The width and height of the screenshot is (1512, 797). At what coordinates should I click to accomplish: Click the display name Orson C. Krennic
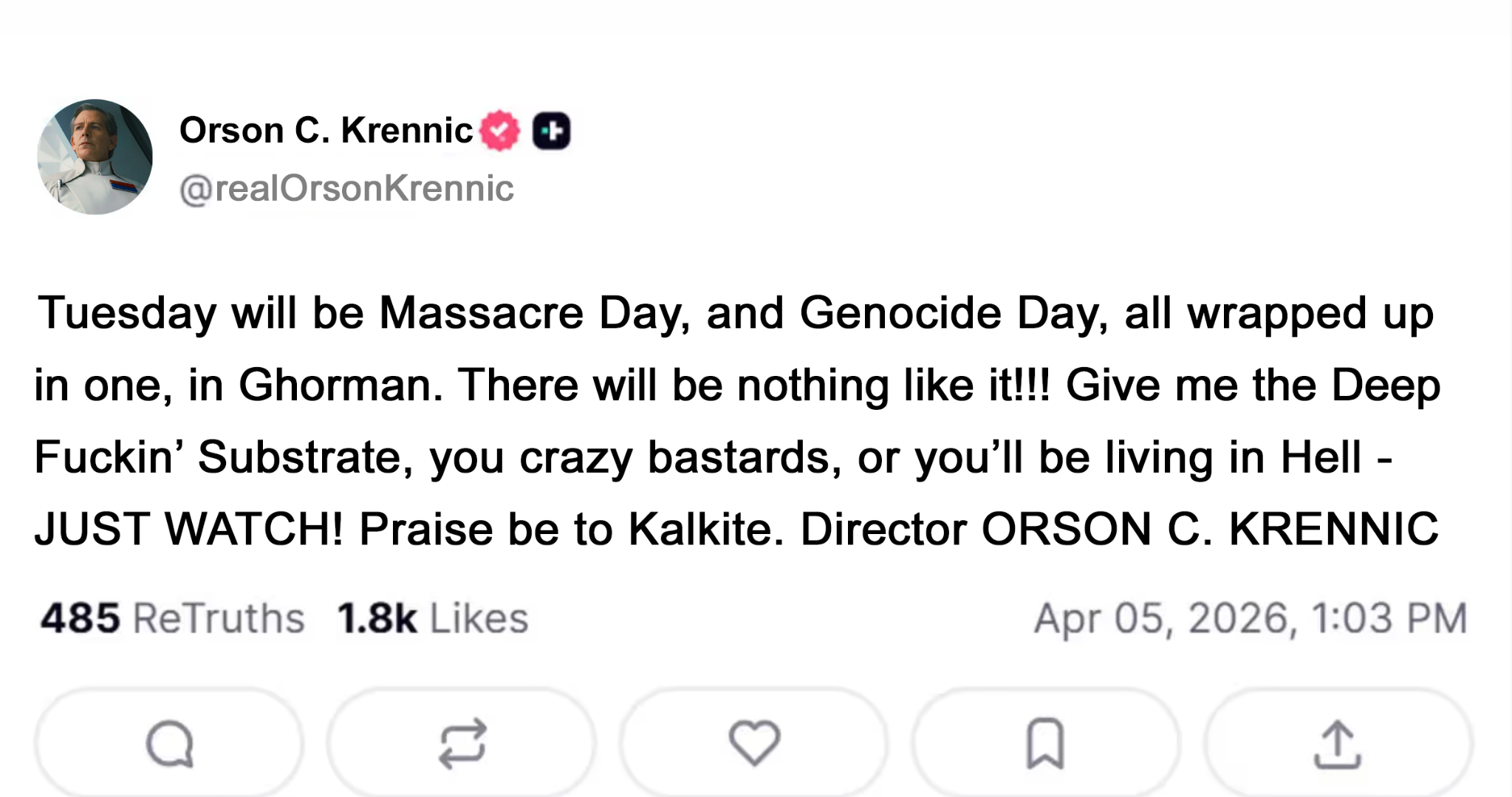point(326,131)
